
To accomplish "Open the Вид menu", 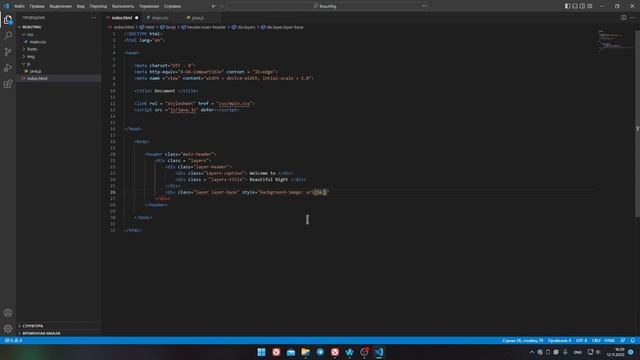I will click(x=80, y=6).
